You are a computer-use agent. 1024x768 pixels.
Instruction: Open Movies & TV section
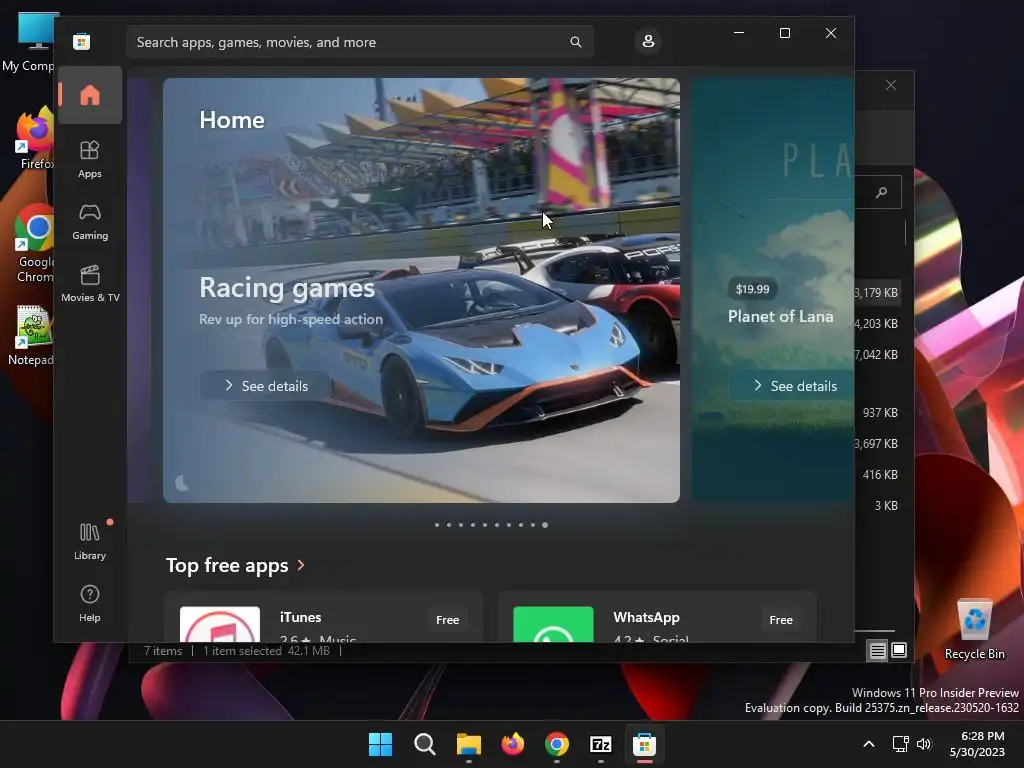pos(89,283)
